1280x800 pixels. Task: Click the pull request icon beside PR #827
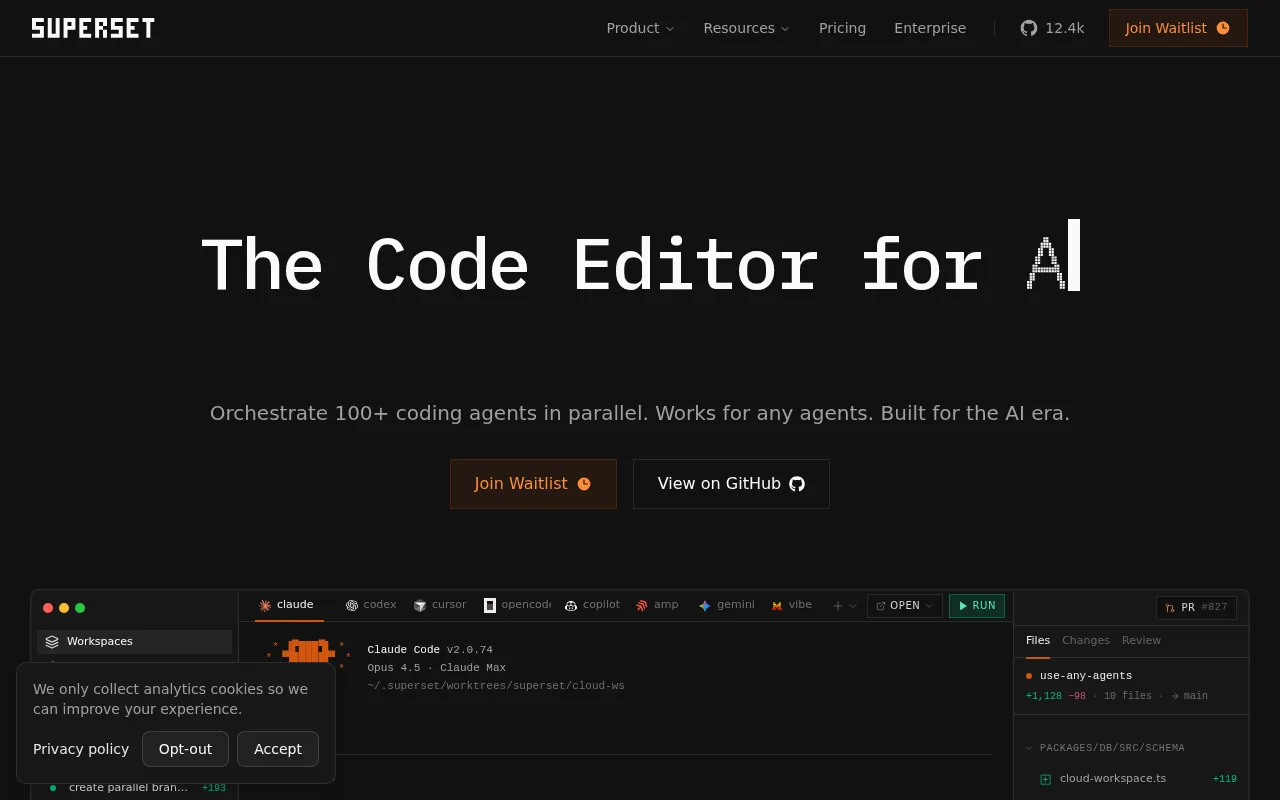[1170, 607]
